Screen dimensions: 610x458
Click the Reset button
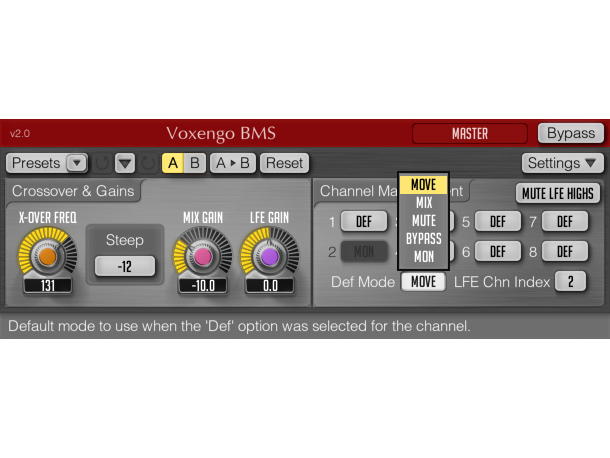(x=284, y=163)
